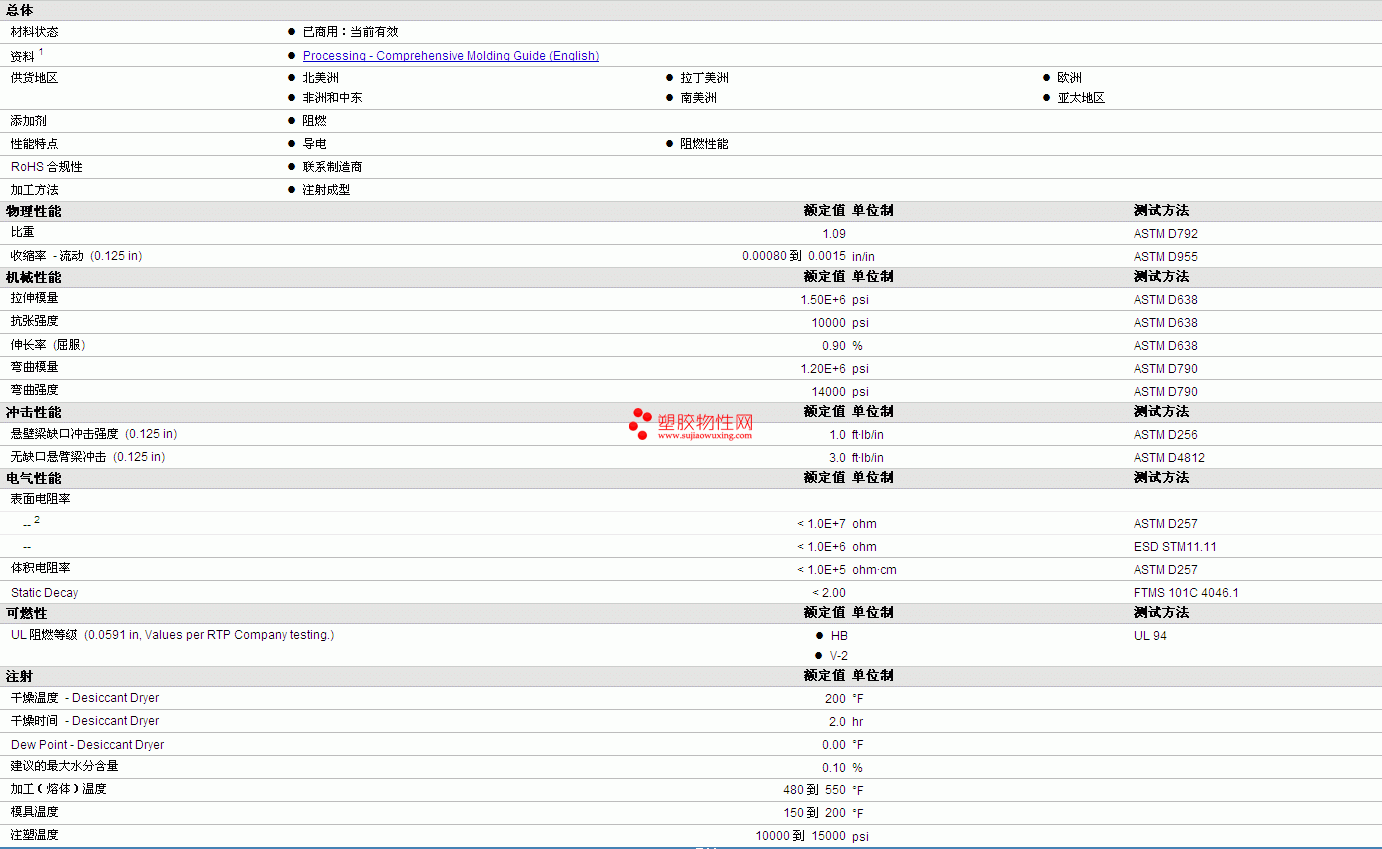
Task: Click the < 1.0E+6 surface resistivity value
Action: tap(822, 547)
